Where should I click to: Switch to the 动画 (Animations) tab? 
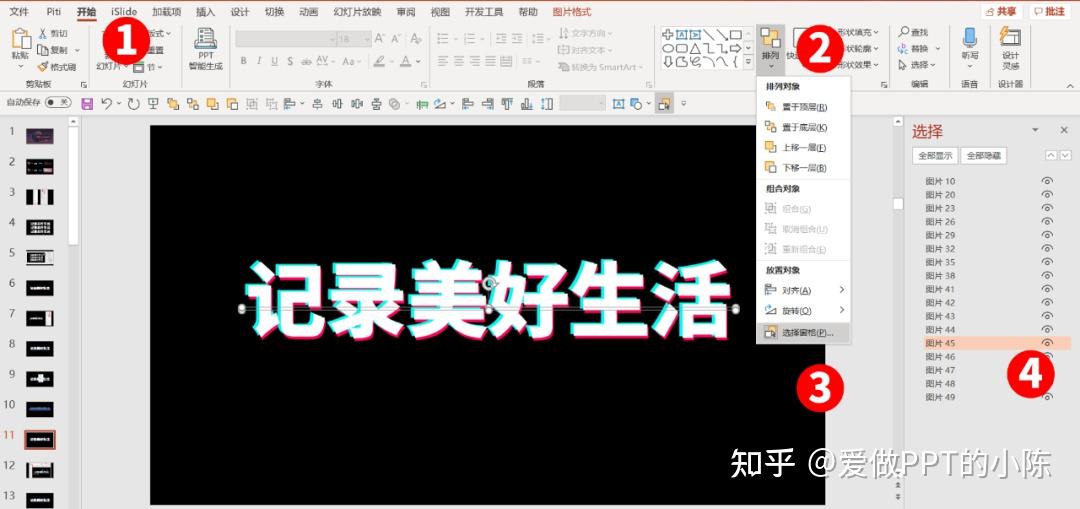(x=309, y=12)
